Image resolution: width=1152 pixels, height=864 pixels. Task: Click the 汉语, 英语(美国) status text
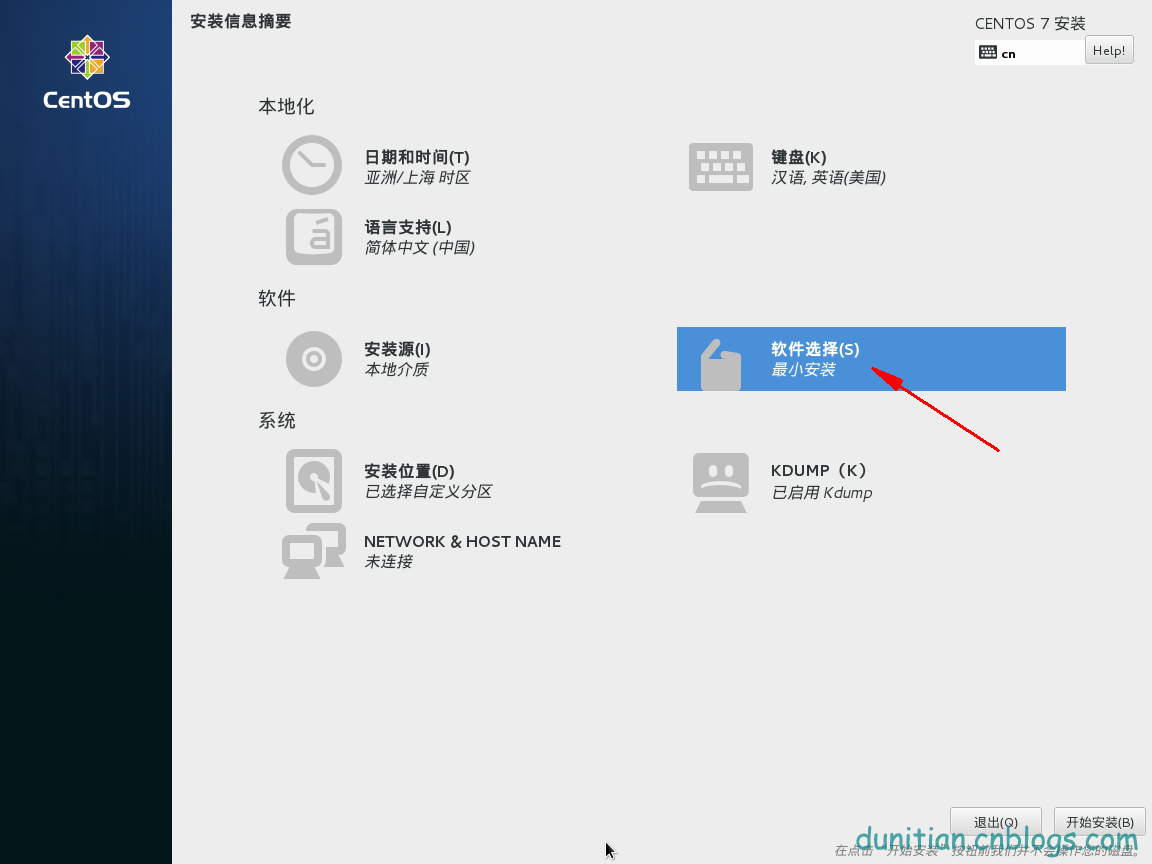[x=828, y=178]
